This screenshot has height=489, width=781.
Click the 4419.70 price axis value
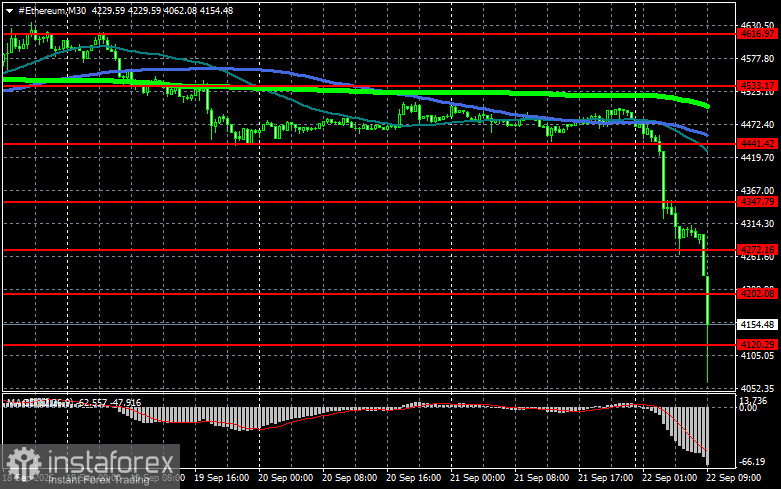(x=757, y=157)
